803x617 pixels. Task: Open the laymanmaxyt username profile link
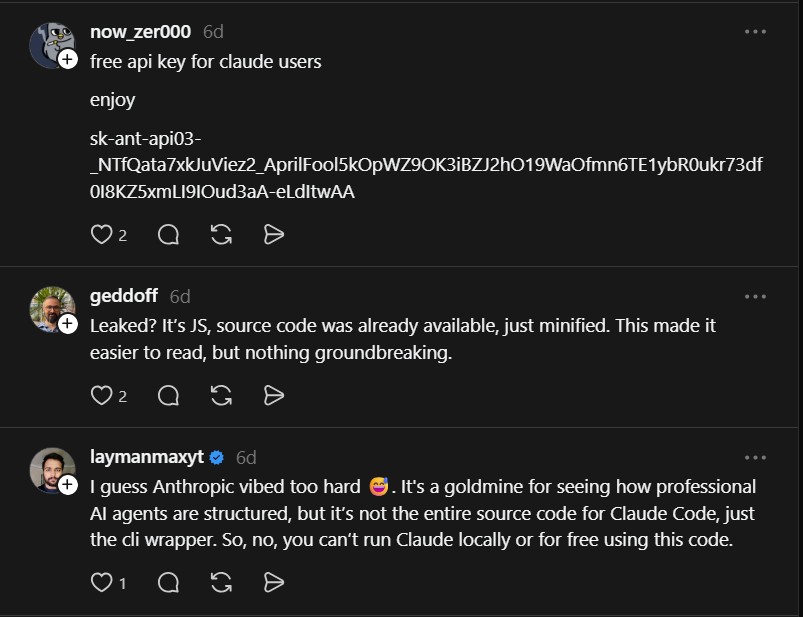coord(146,457)
